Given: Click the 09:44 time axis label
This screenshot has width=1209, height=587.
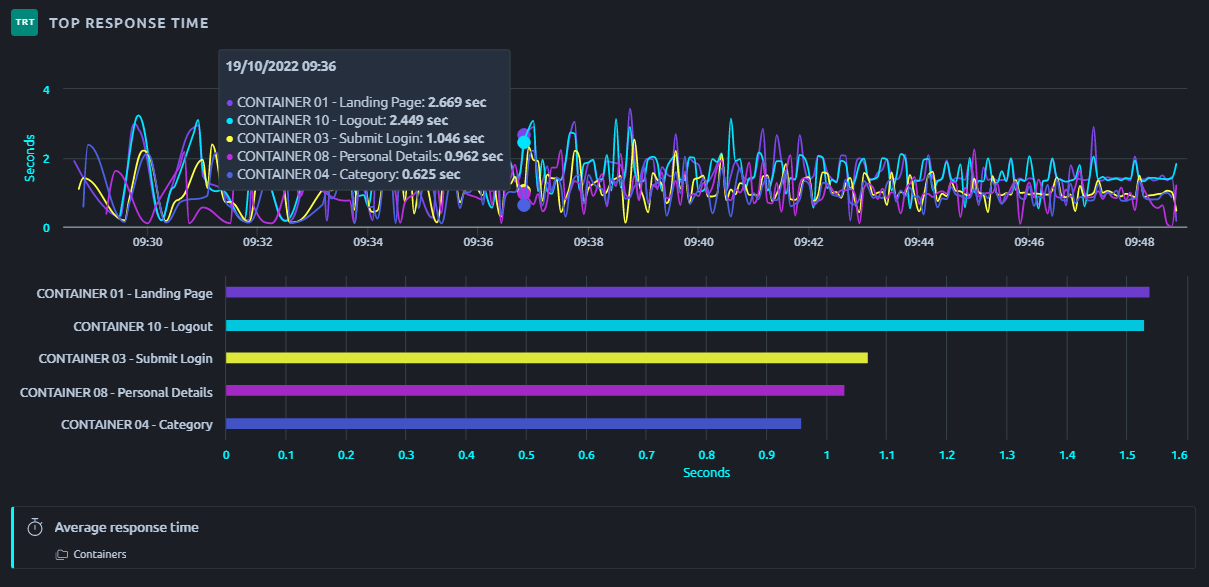Looking at the screenshot, I should click(919, 242).
